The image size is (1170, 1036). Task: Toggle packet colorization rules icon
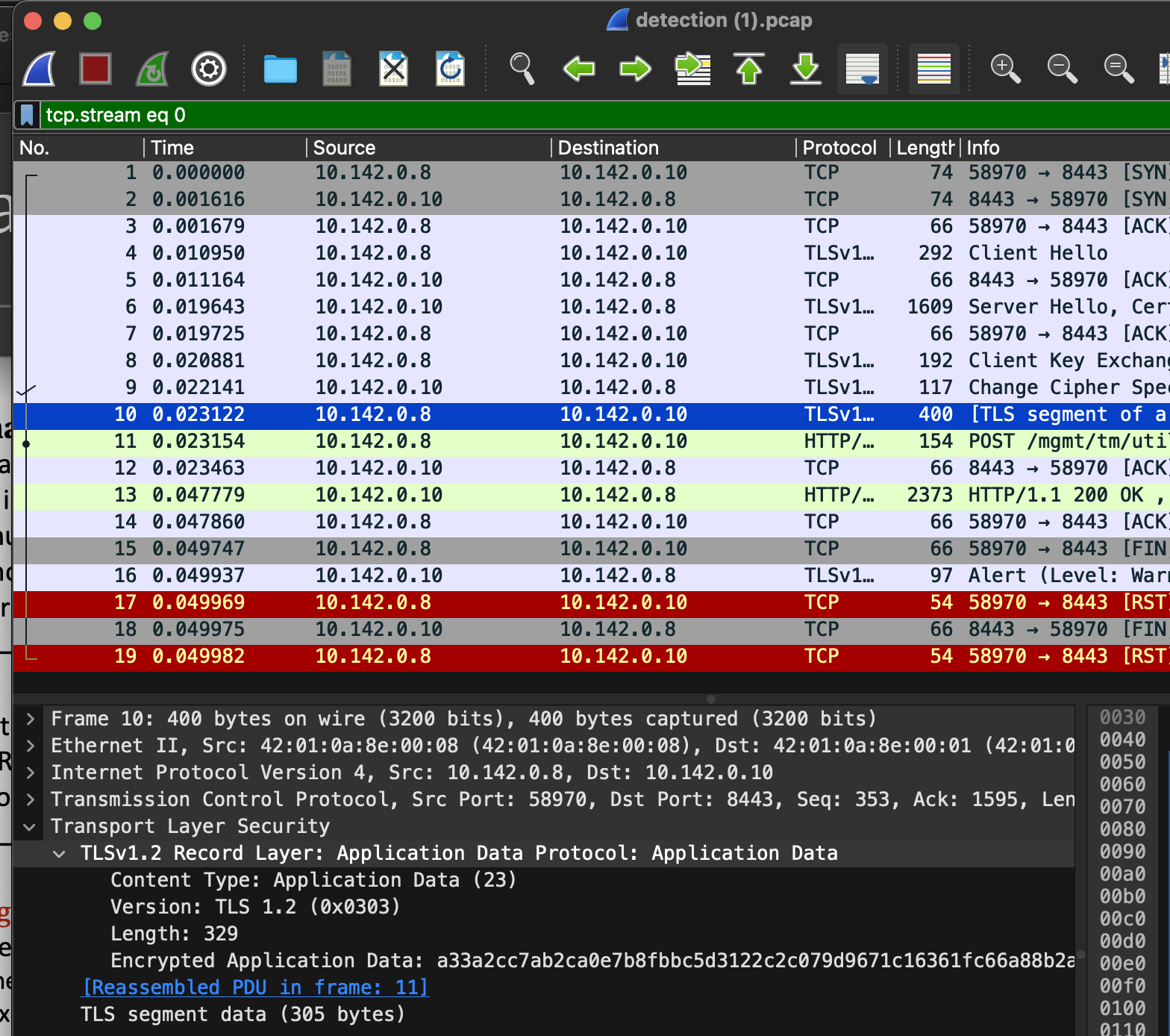point(934,69)
